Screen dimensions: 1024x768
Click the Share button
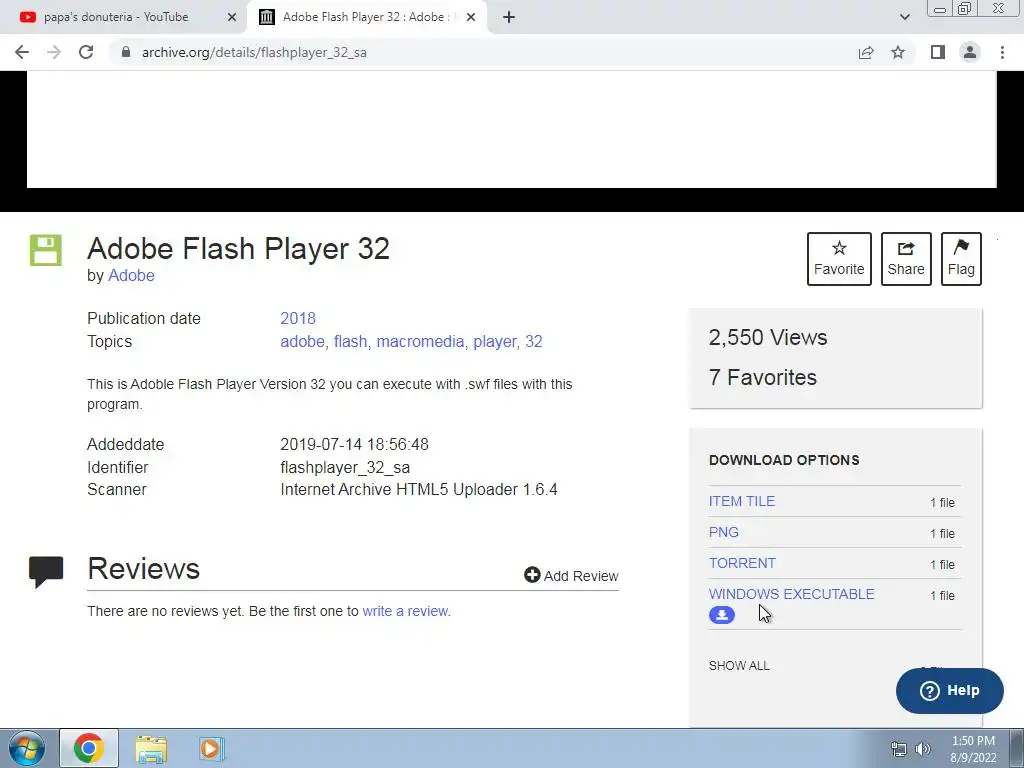[x=906, y=259]
